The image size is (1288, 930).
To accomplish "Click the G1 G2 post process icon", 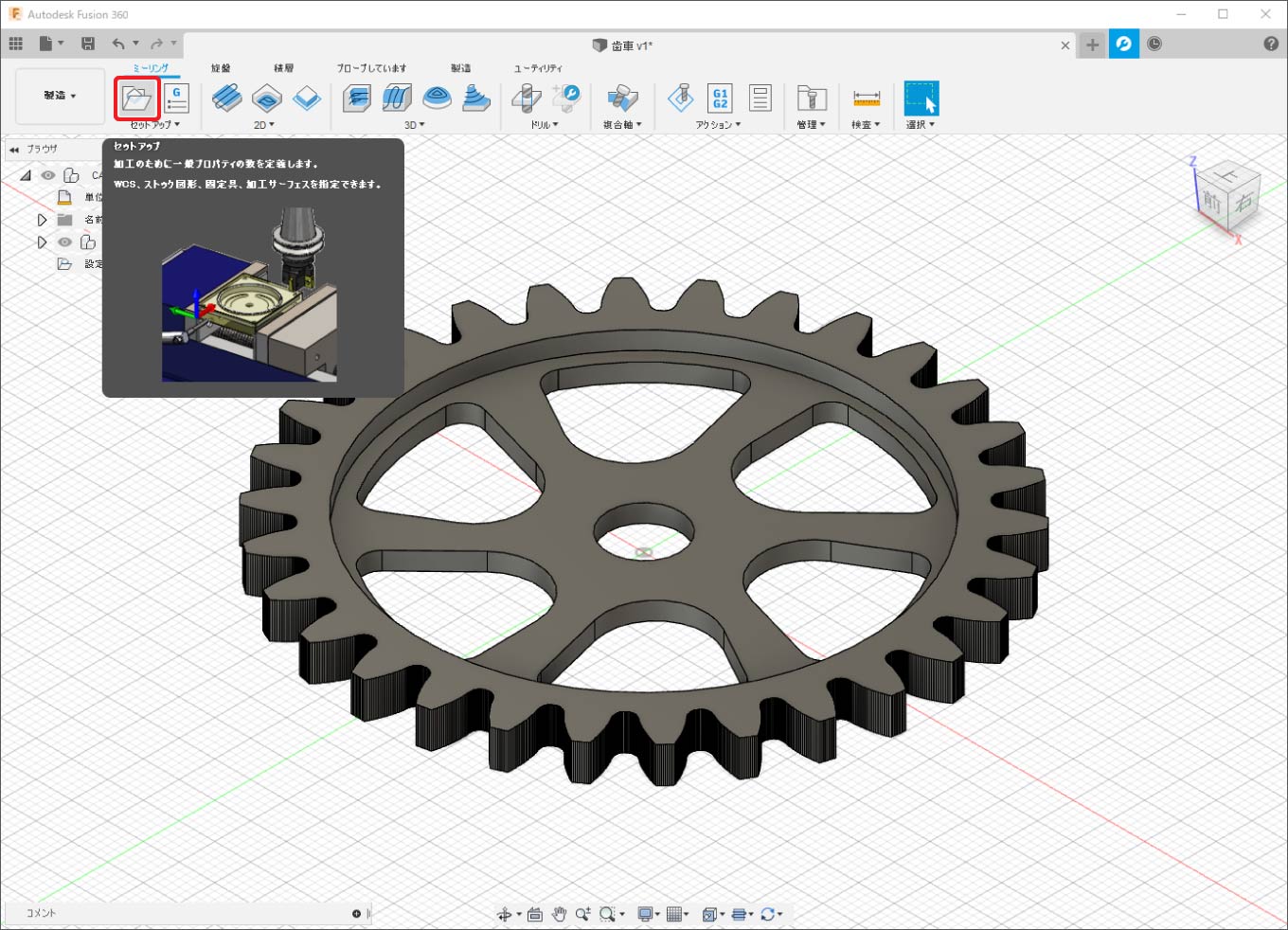I will point(720,98).
